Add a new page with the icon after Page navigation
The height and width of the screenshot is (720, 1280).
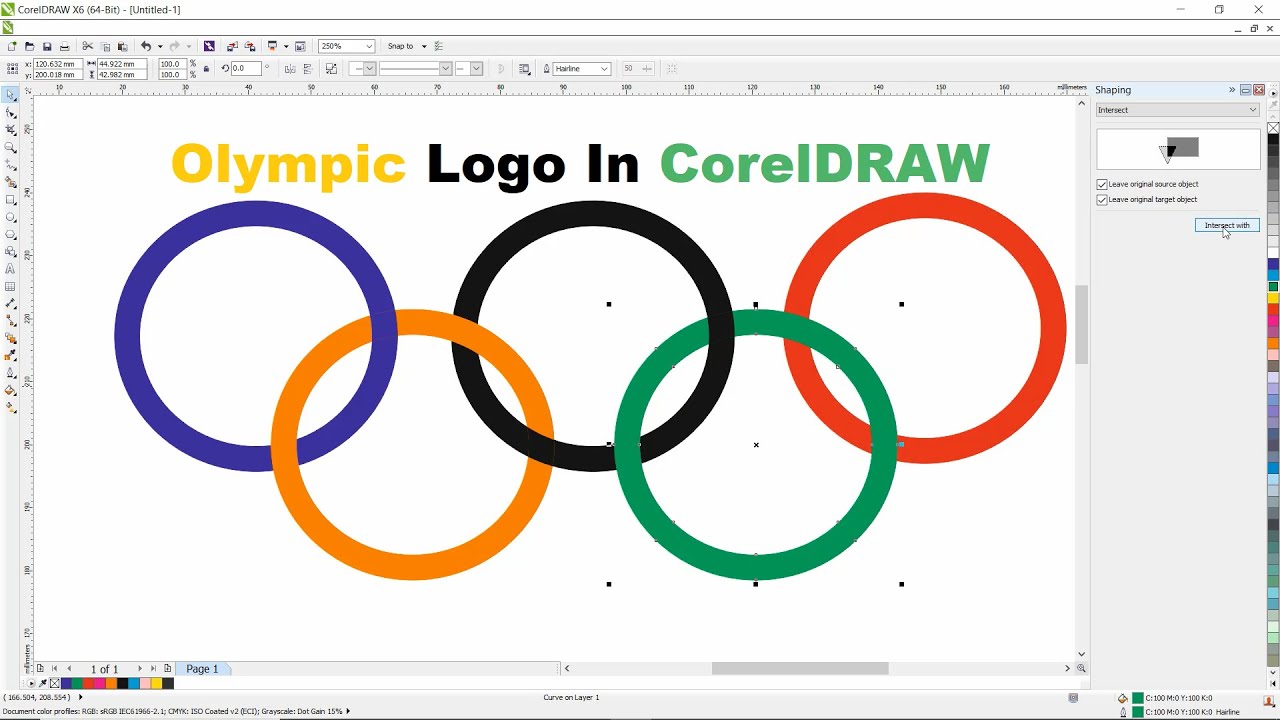click(x=167, y=668)
